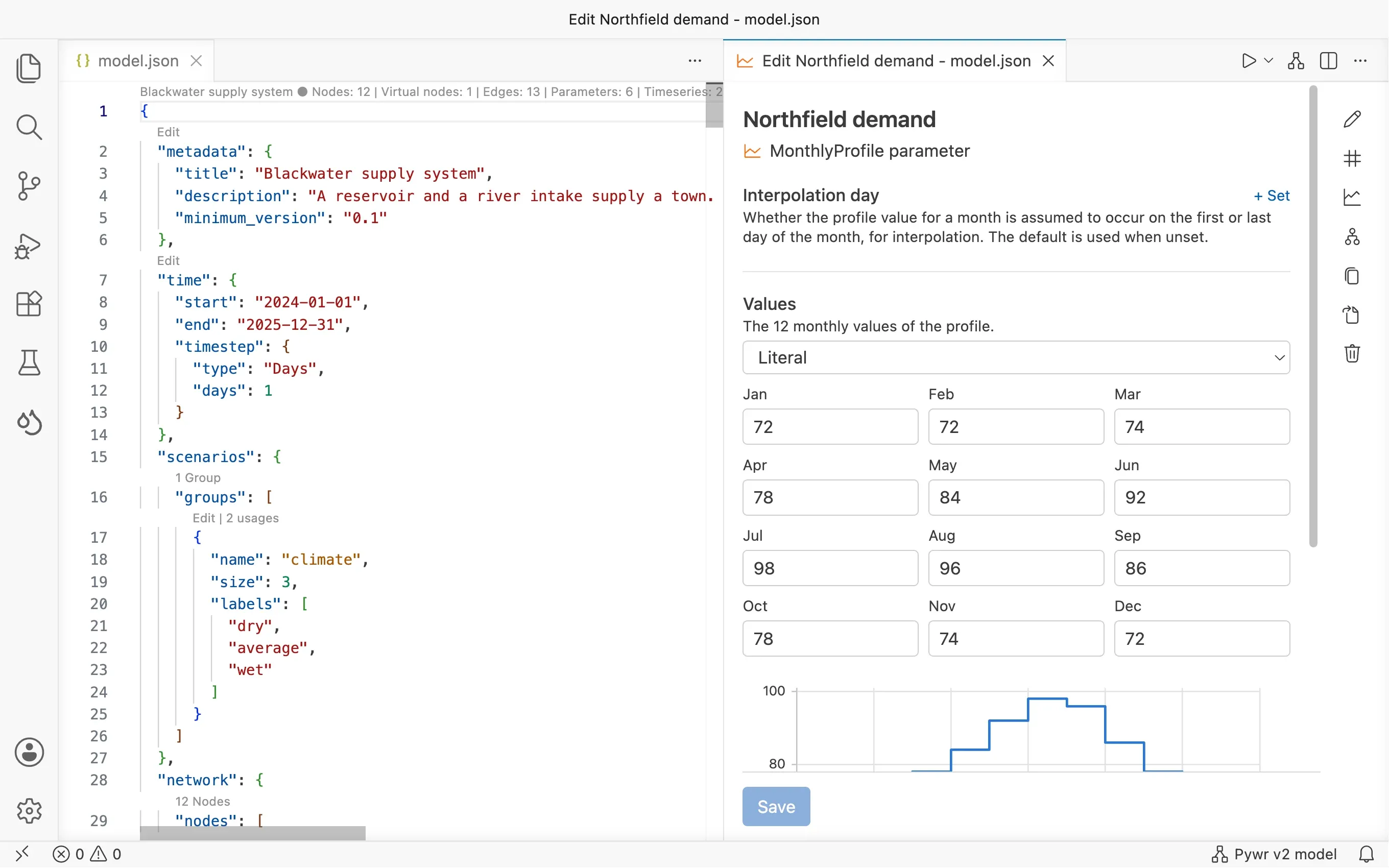Run the model with play button
Image resolution: width=1389 pixels, height=868 pixels.
[x=1249, y=61]
